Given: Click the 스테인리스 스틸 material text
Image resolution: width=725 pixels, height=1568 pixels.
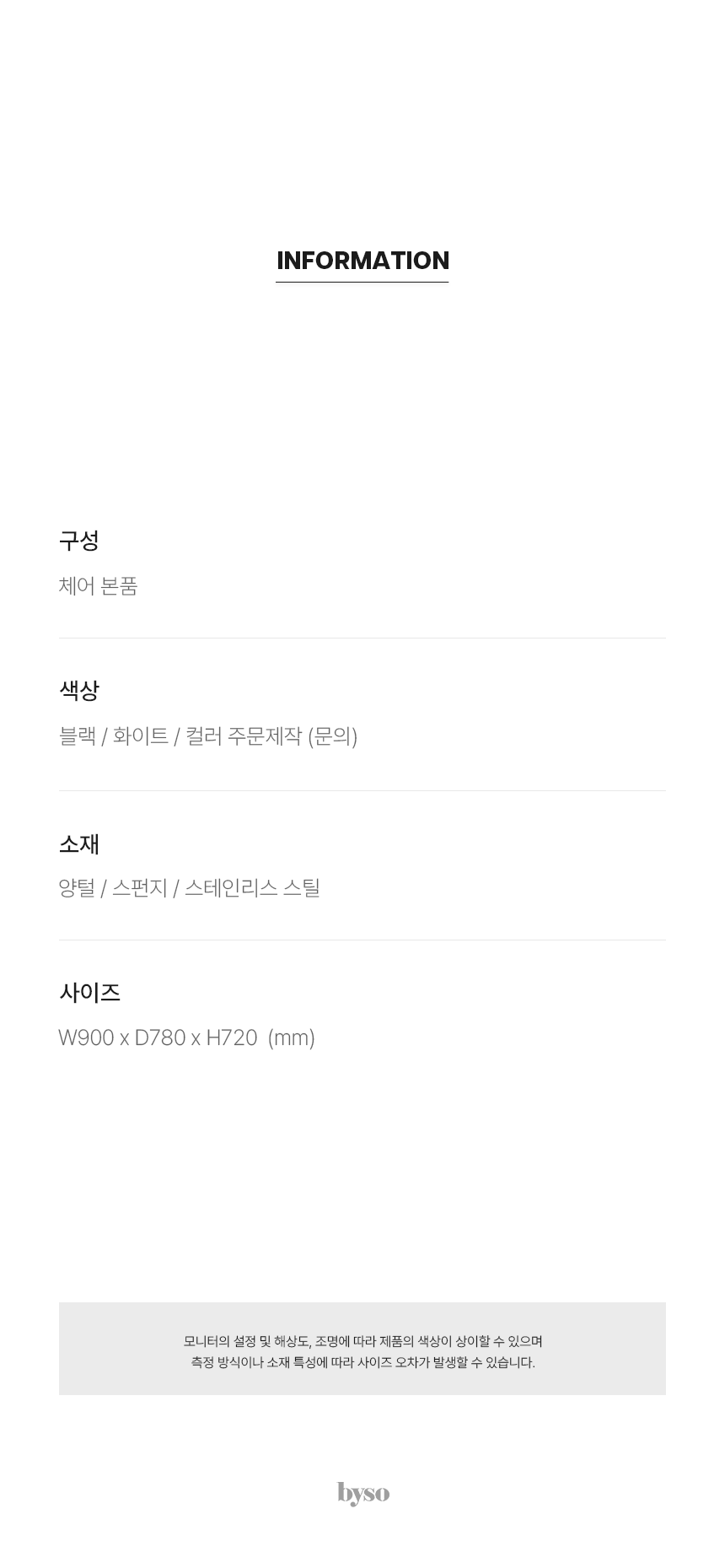Looking at the screenshot, I should [252, 888].
